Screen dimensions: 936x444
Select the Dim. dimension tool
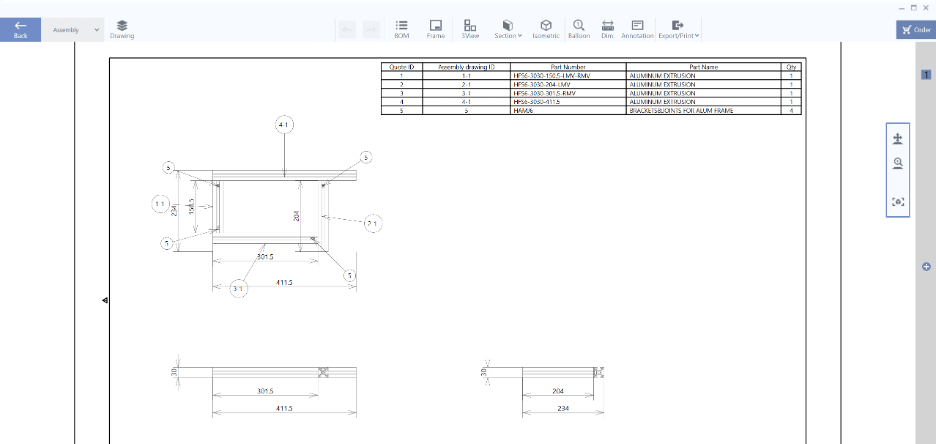pos(608,29)
